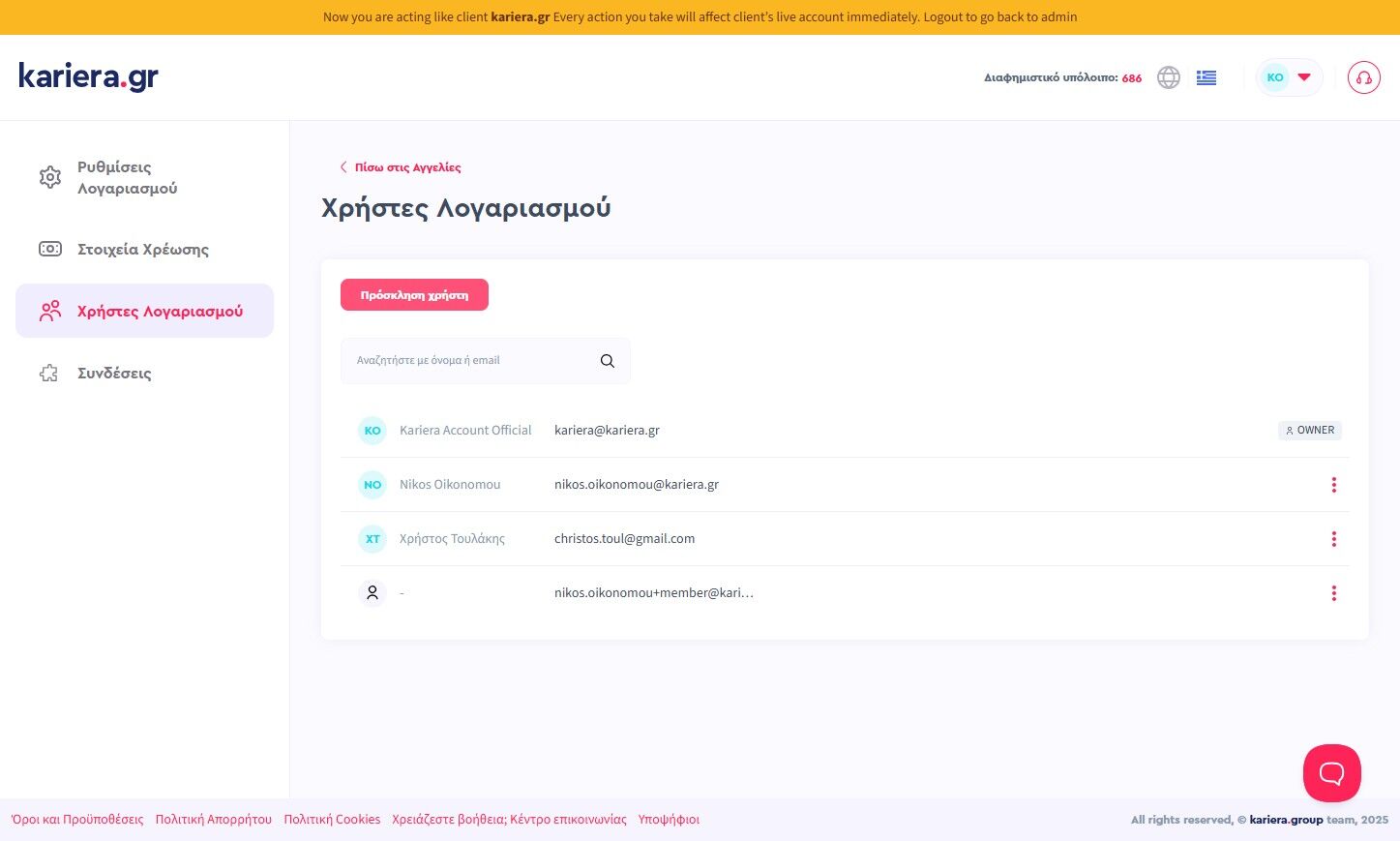
Task: Click the Greek flag icon
Action: (x=1206, y=77)
